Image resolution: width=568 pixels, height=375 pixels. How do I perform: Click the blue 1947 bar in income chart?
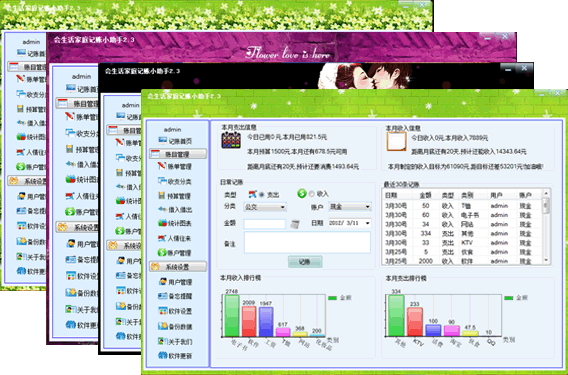[x=266, y=322]
